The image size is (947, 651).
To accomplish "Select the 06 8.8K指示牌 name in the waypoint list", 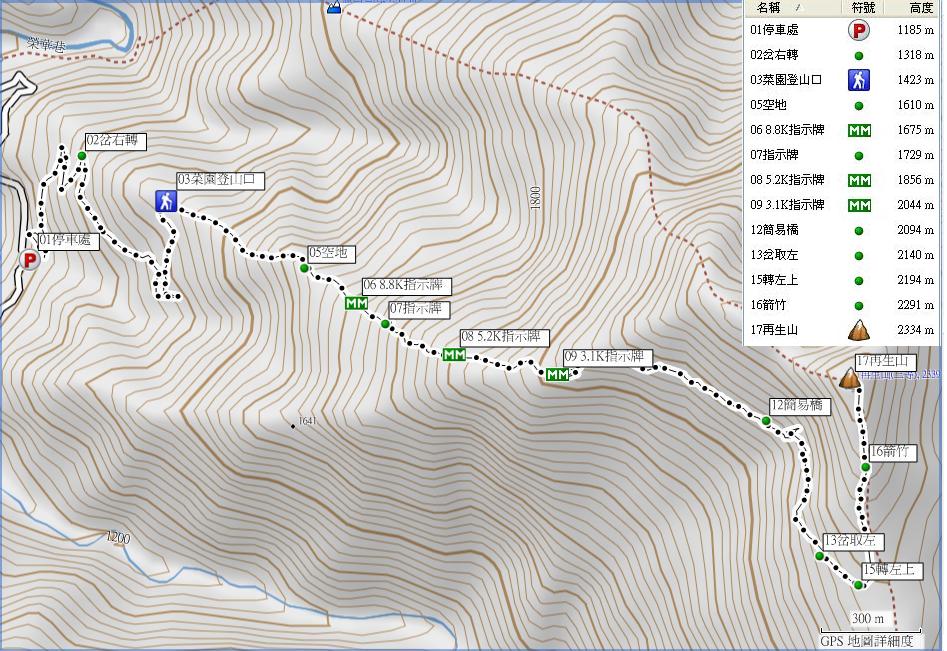I will (788, 130).
